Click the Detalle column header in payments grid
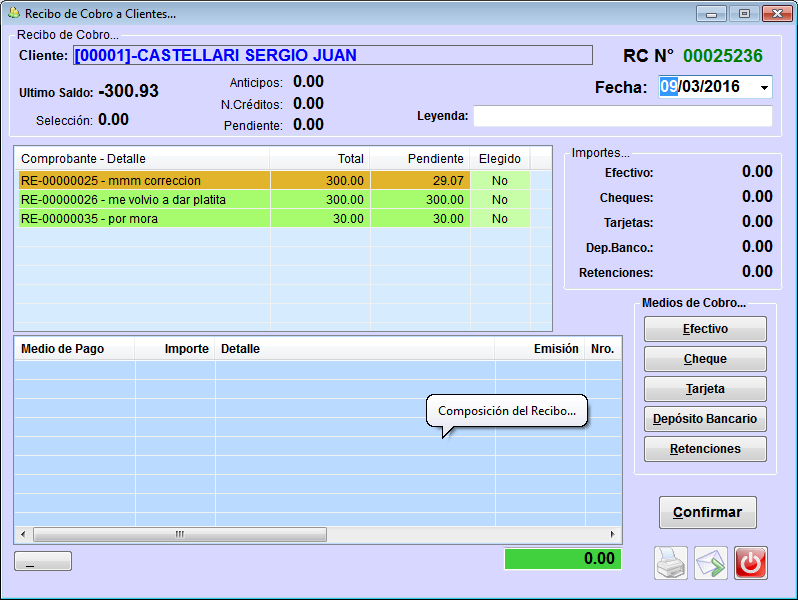Screen dimensions: 798x600 pyautogui.click(x=355, y=349)
